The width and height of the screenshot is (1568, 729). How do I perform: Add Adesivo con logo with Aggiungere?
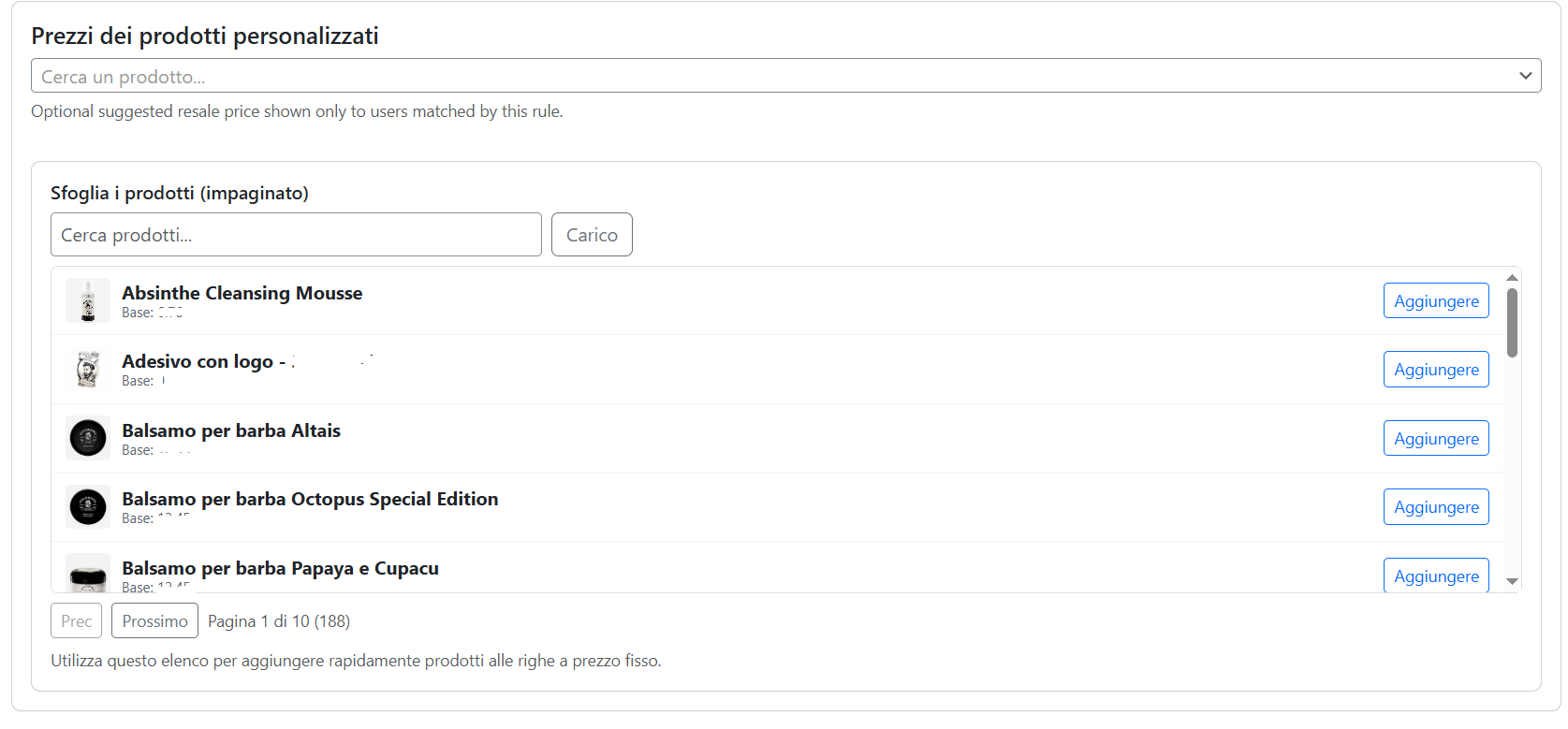coord(1435,370)
